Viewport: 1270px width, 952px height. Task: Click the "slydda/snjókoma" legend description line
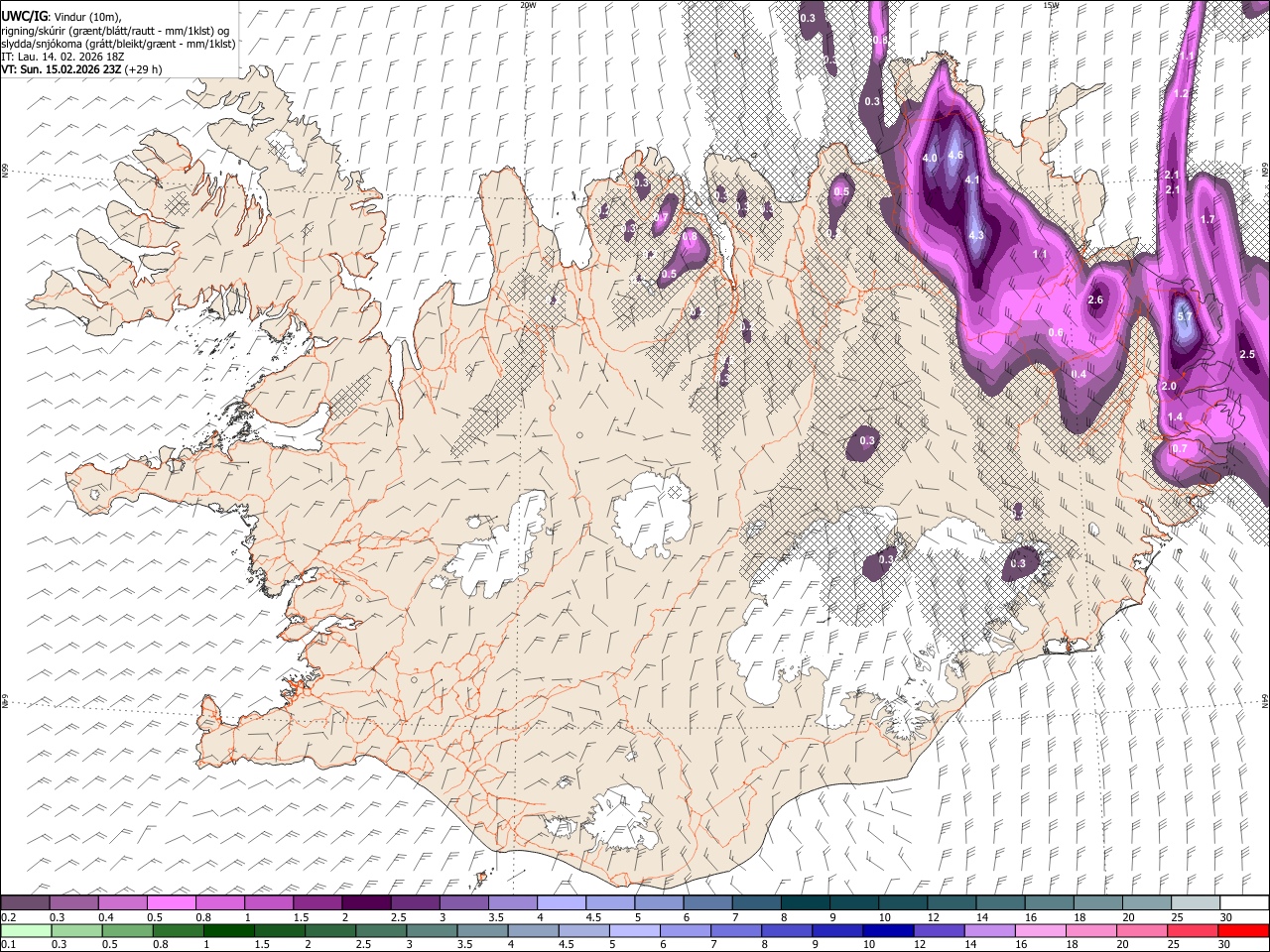118,44
